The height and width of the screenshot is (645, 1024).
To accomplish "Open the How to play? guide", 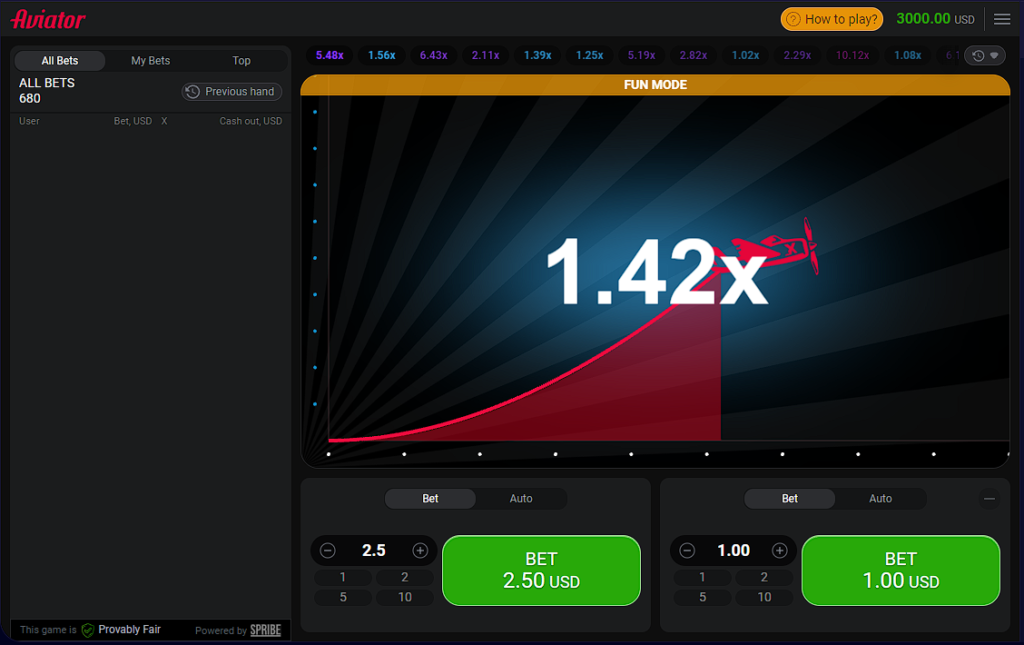I will 832,19.
